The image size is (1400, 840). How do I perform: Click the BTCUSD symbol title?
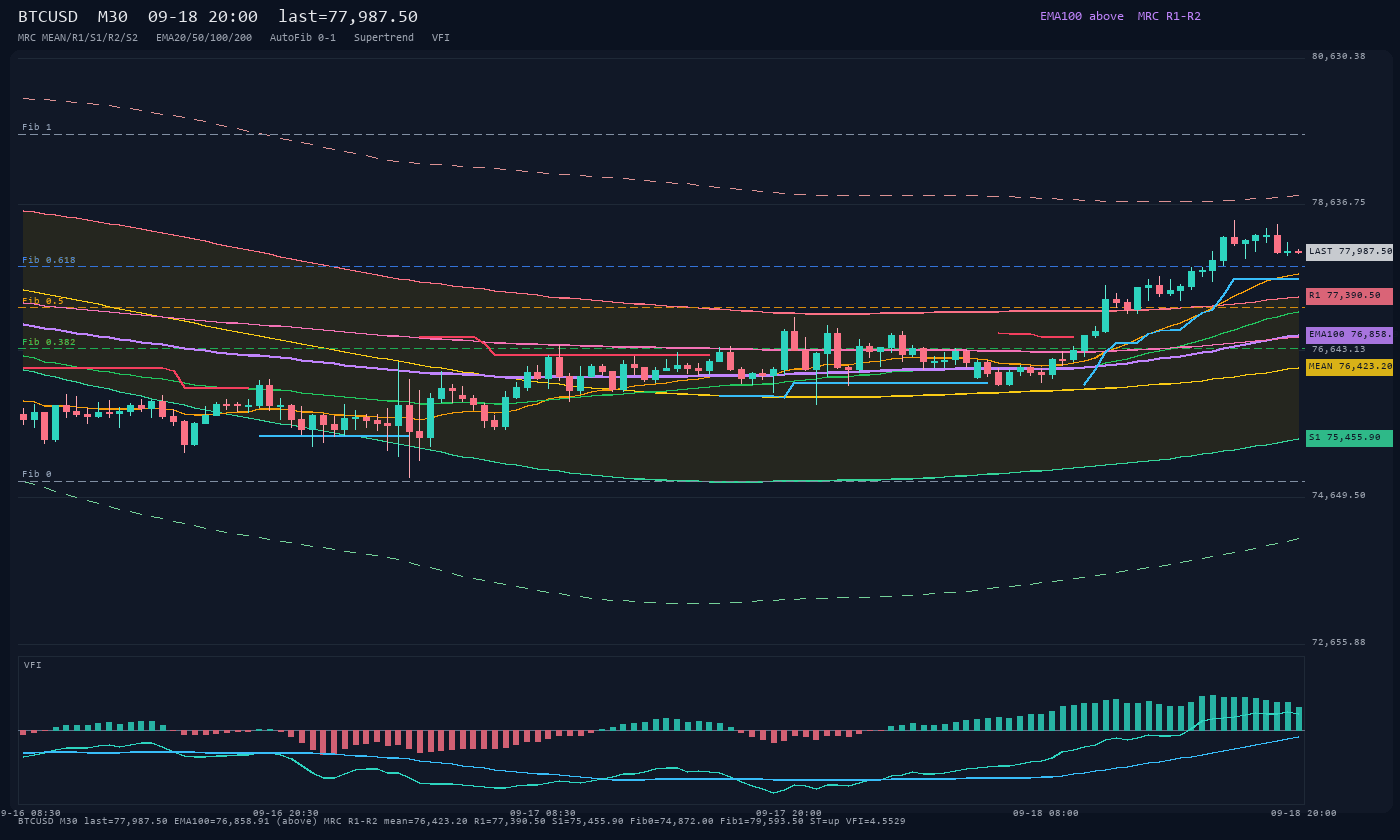click(48, 17)
